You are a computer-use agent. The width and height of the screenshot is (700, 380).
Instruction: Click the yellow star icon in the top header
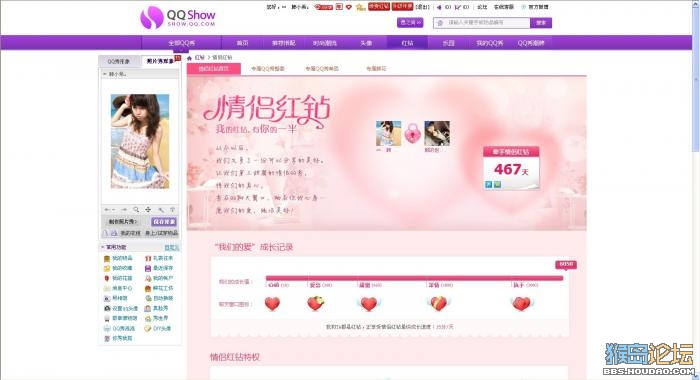(x=360, y=7)
